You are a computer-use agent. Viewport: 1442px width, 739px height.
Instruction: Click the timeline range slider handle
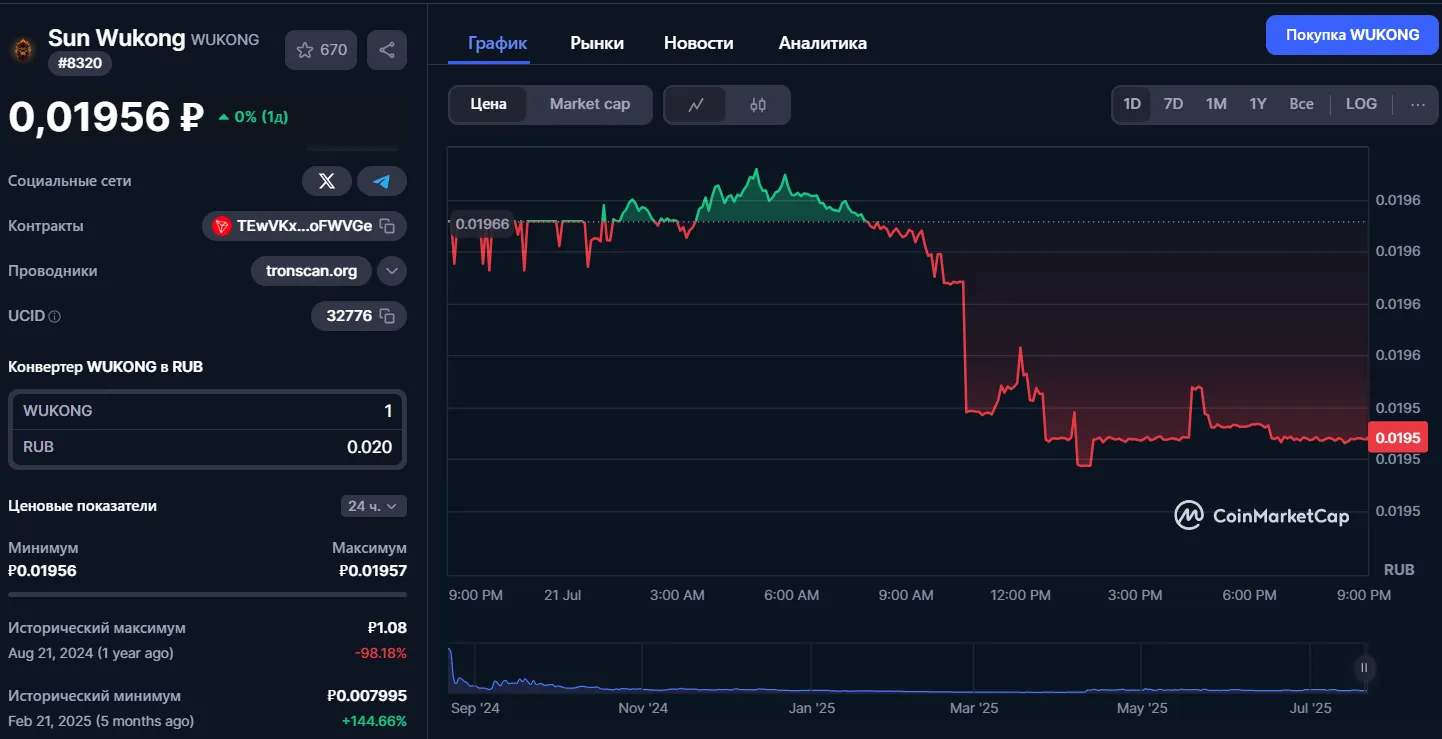click(x=1363, y=667)
